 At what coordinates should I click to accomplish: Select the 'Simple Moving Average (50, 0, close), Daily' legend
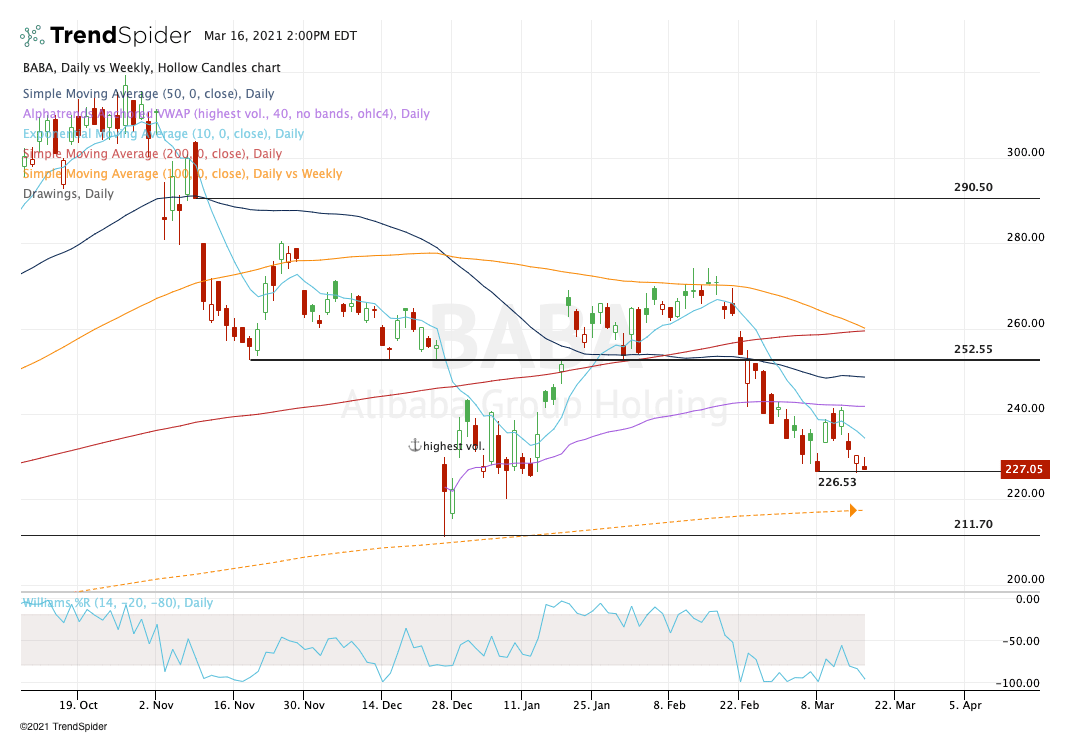(149, 93)
